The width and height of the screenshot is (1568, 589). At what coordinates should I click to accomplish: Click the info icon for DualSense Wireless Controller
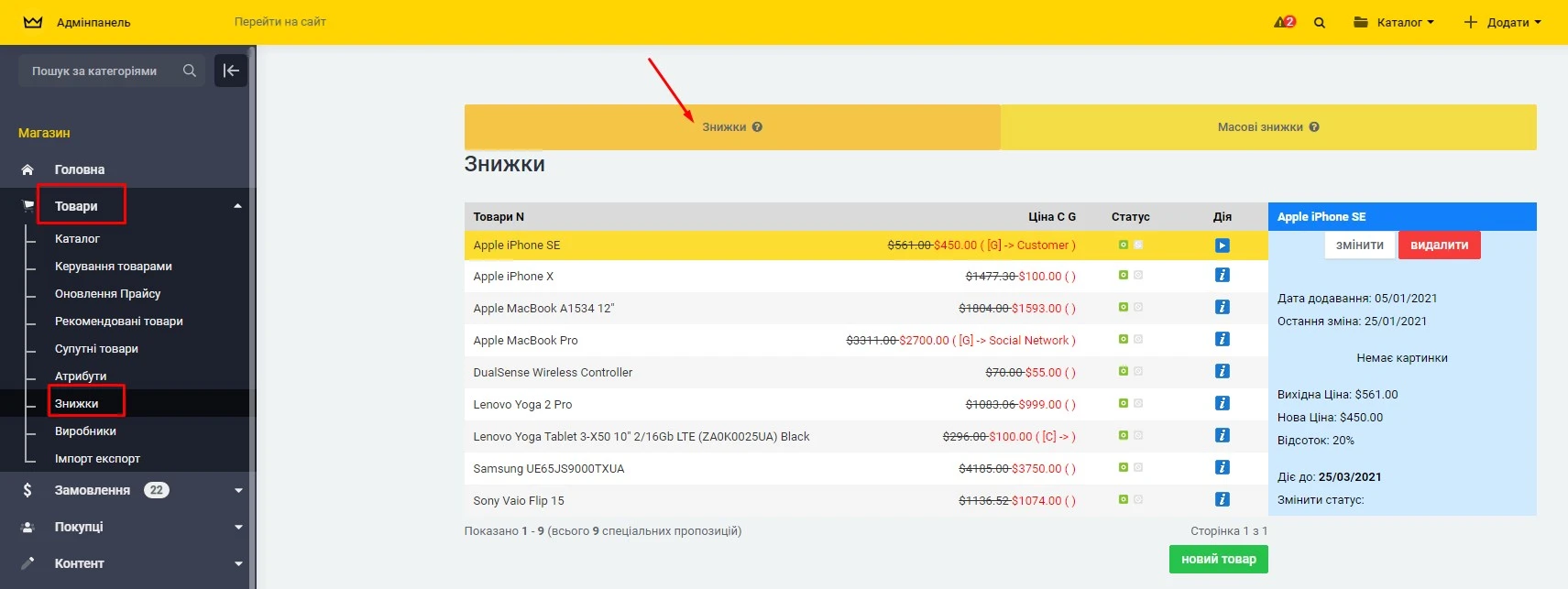pyautogui.click(x=1223, y=372)
